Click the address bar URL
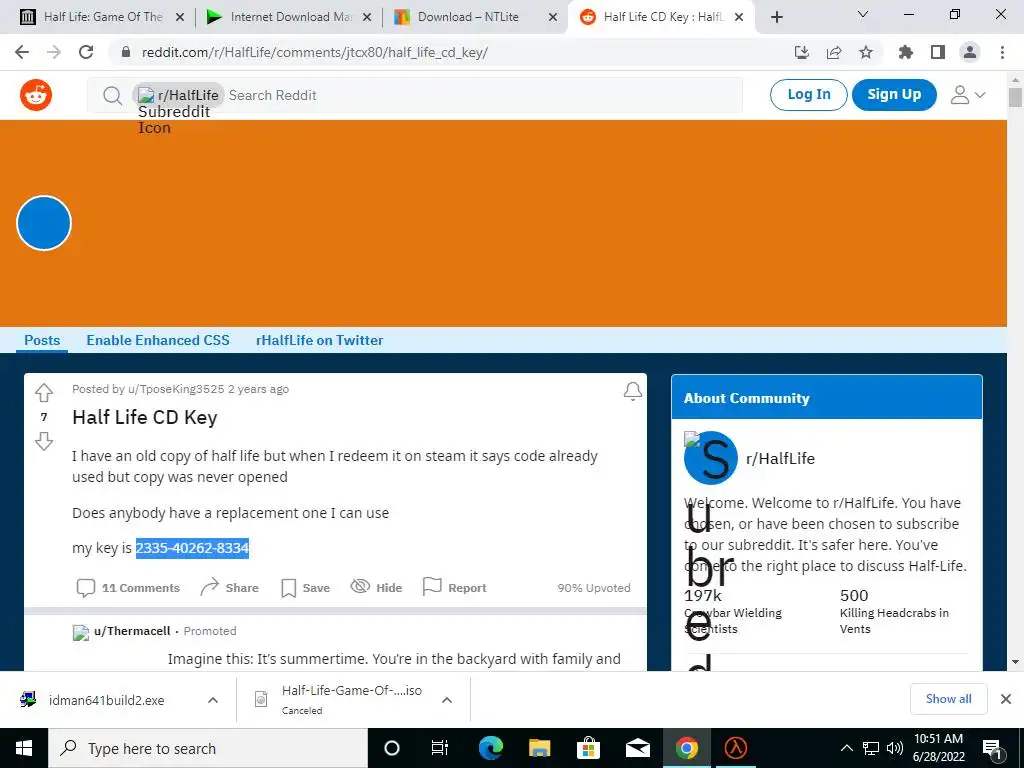Image resolution: width=1024 pixels, height=768 pixels. pyautogui.click(x=315, y=52)
